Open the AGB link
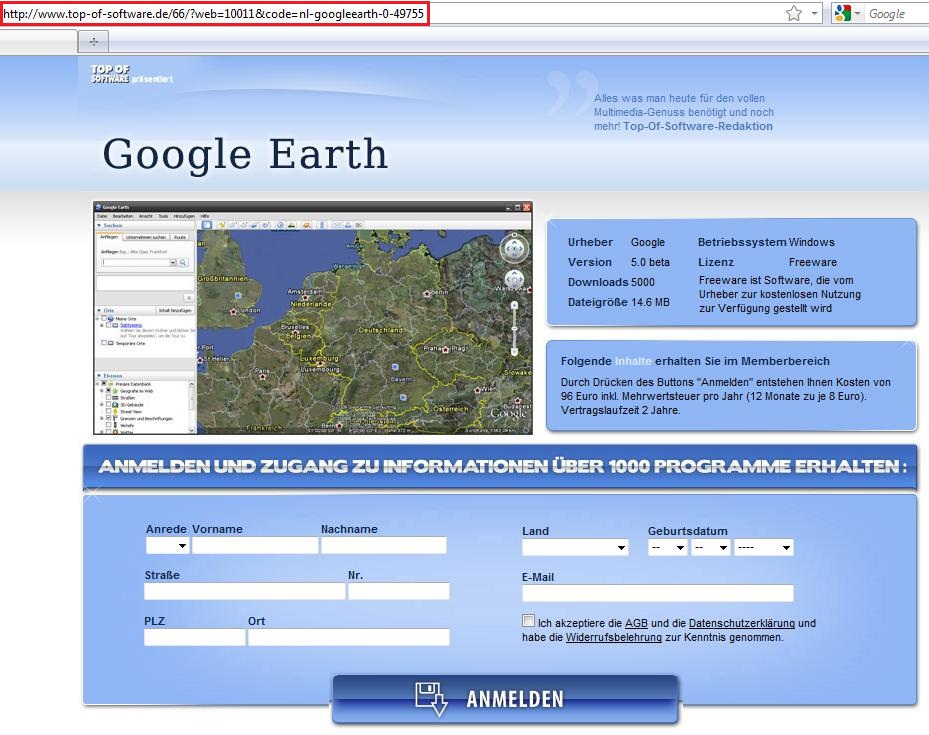 click(636, 623)
